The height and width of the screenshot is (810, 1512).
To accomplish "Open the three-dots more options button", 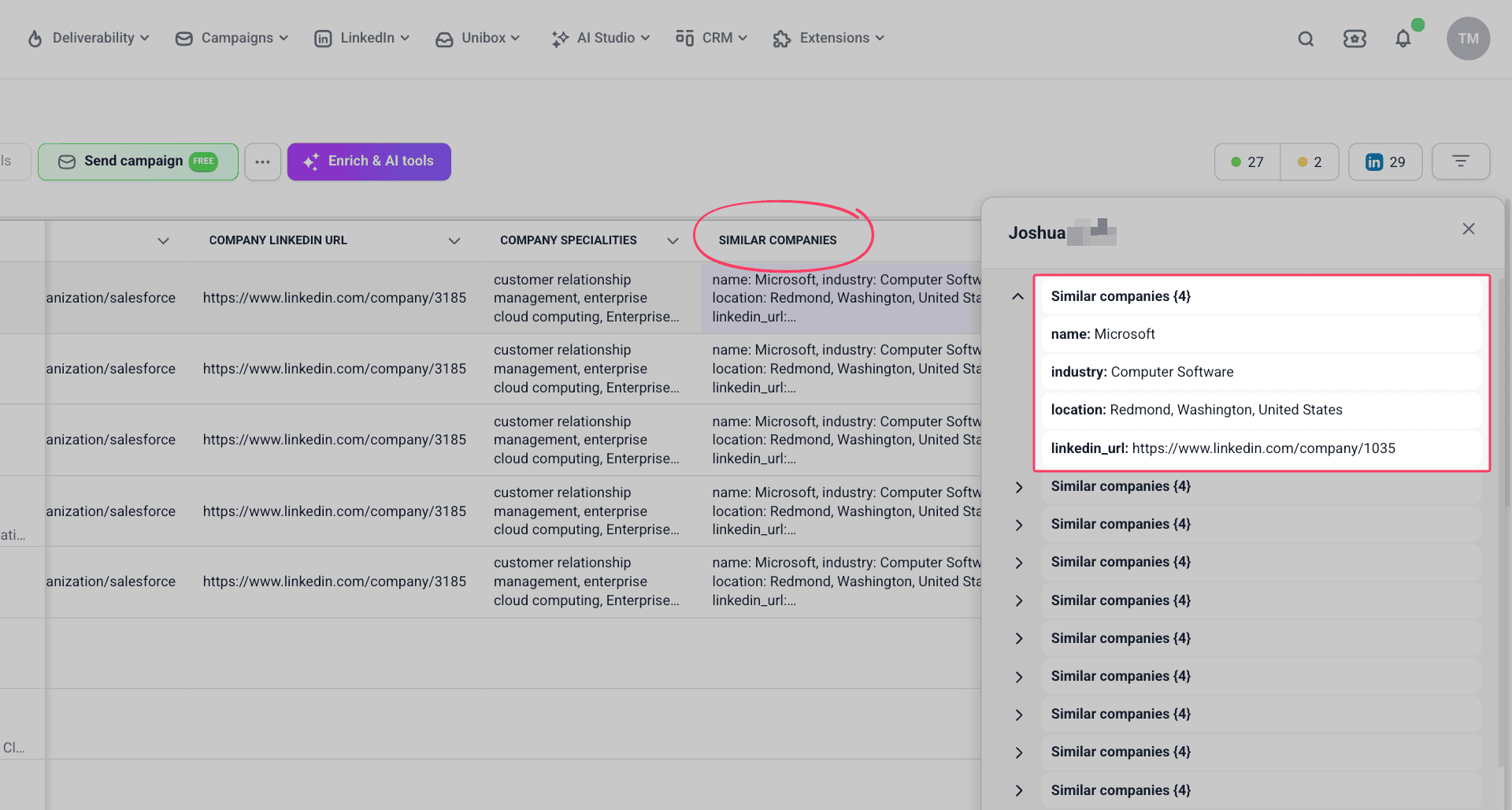I will (262, 162).
